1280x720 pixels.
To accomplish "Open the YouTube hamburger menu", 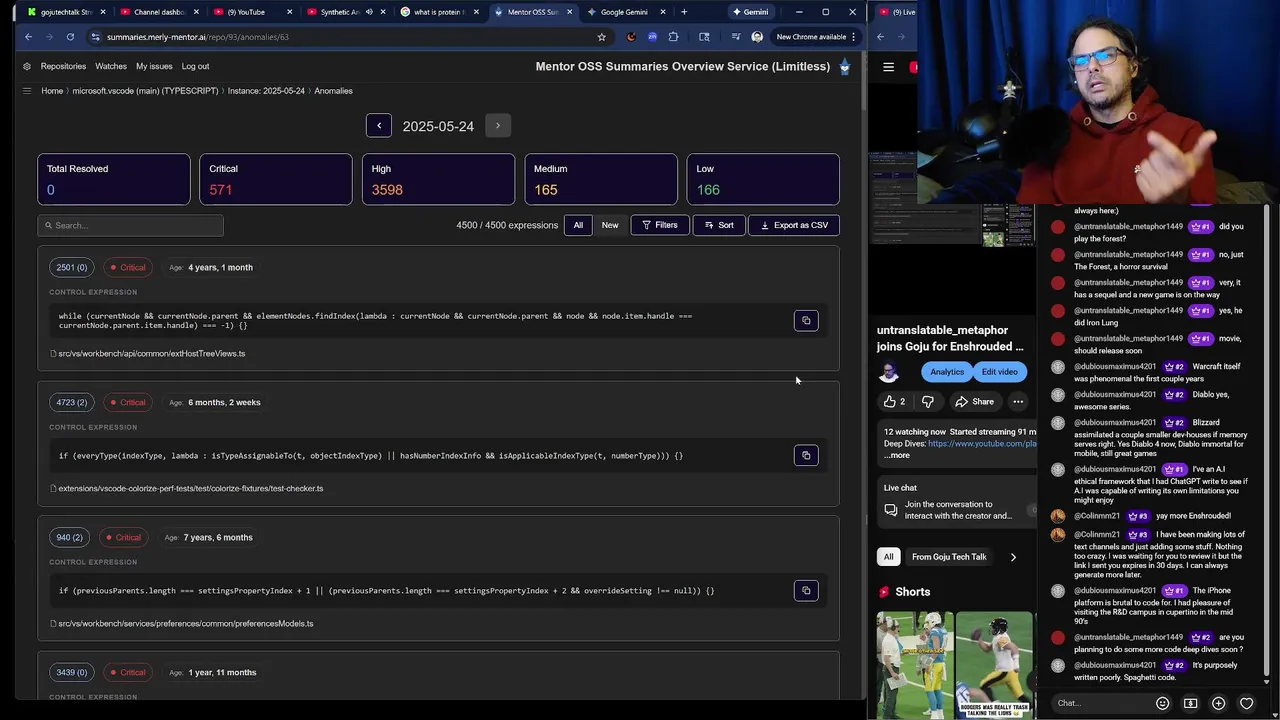I will point(888,67).
